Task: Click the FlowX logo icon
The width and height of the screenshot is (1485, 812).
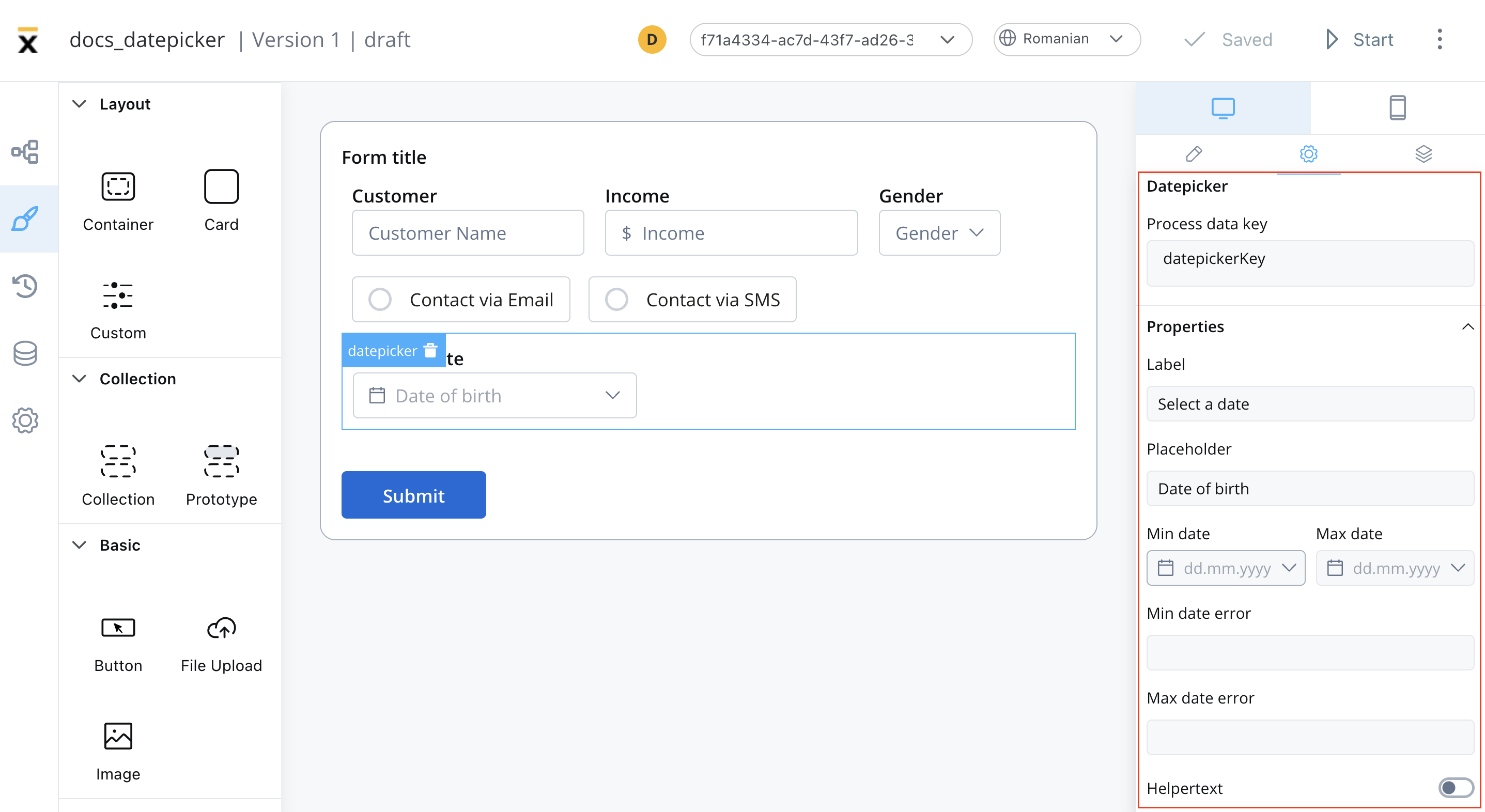Action: pos(27,40)
